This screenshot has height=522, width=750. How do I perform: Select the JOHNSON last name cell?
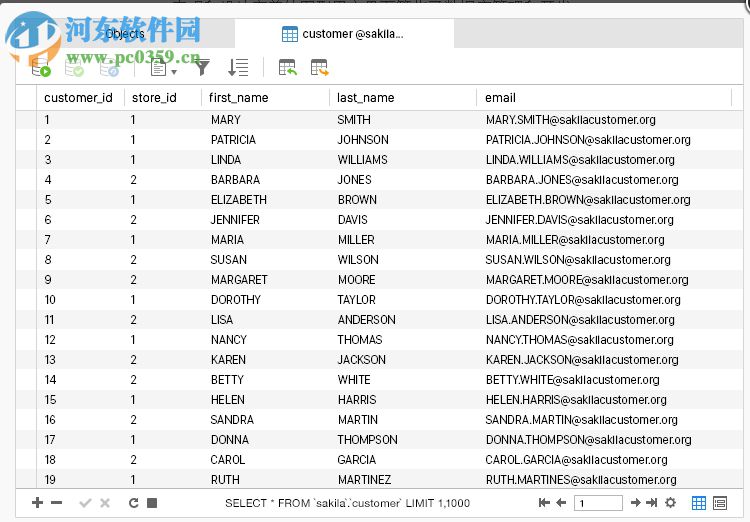(363, 140)
